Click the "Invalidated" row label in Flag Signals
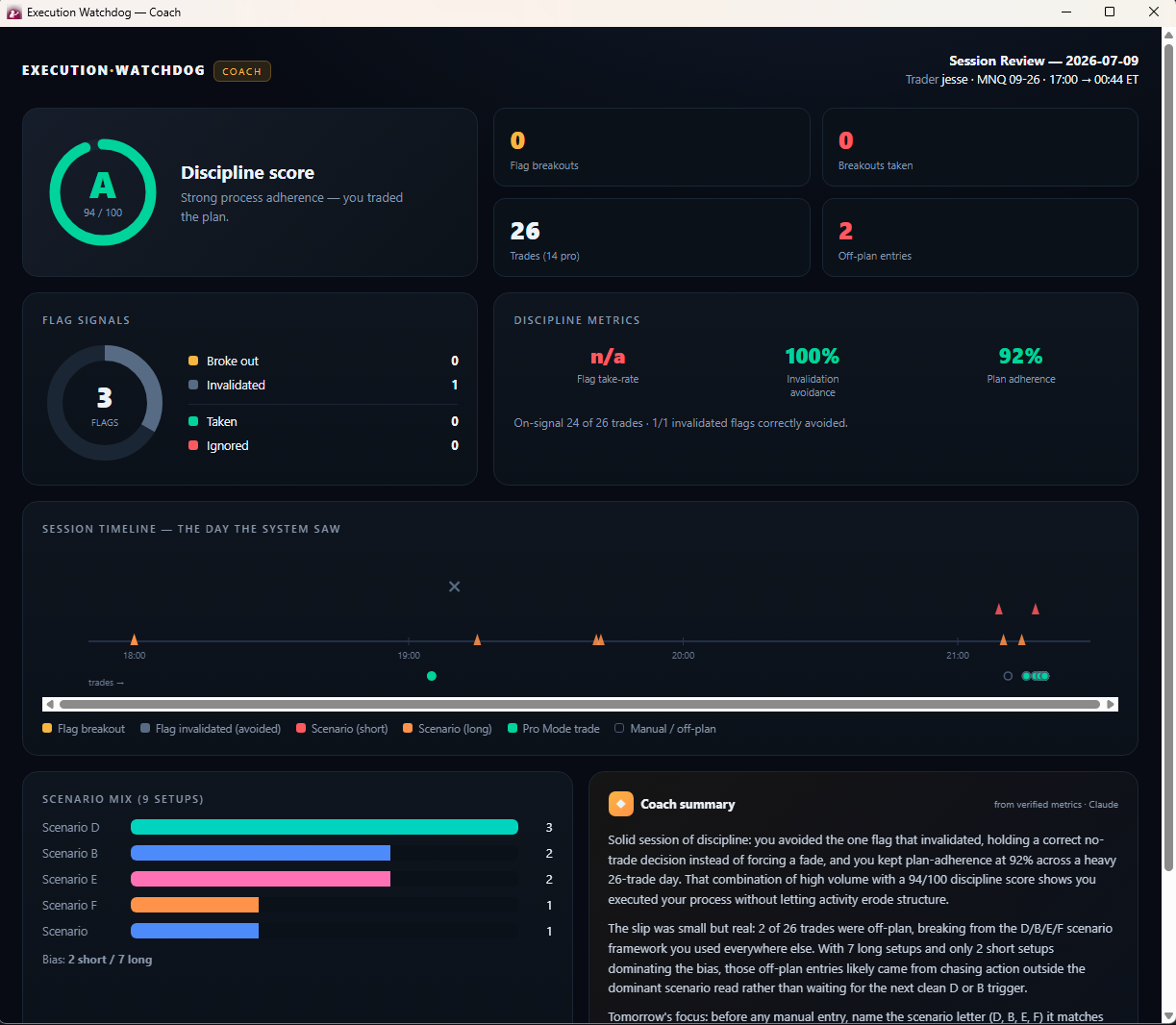The image size is (1176, 1025). (236, 385)
